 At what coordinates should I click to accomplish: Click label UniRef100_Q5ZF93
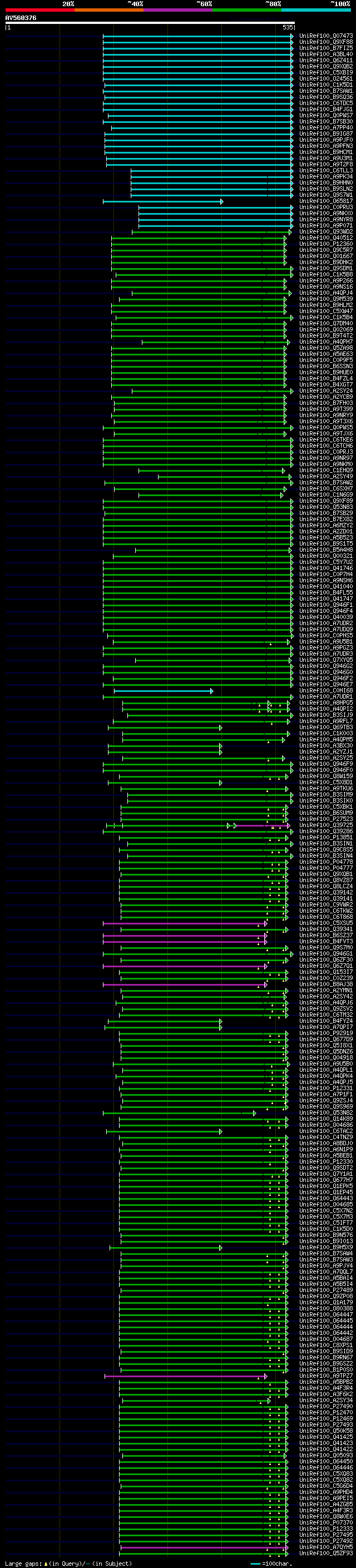pos(326,1555)
